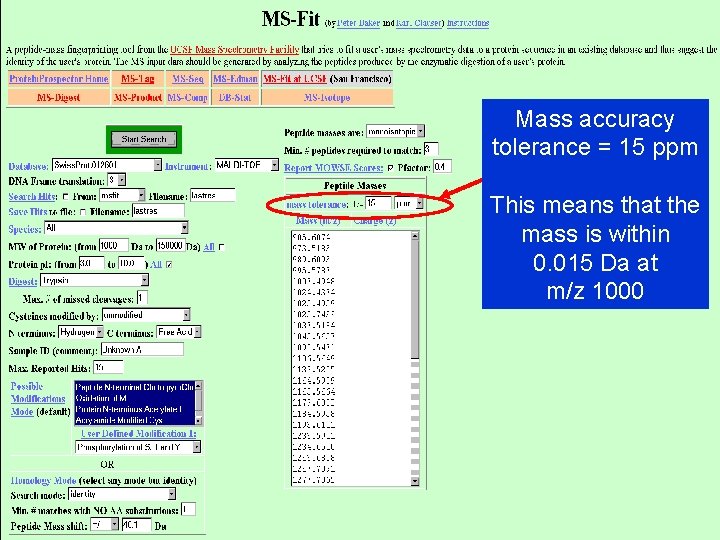Viewport: 720px width, 540px height.
Task: Open the From dropdown showing msfit
Action: point(122,196)
